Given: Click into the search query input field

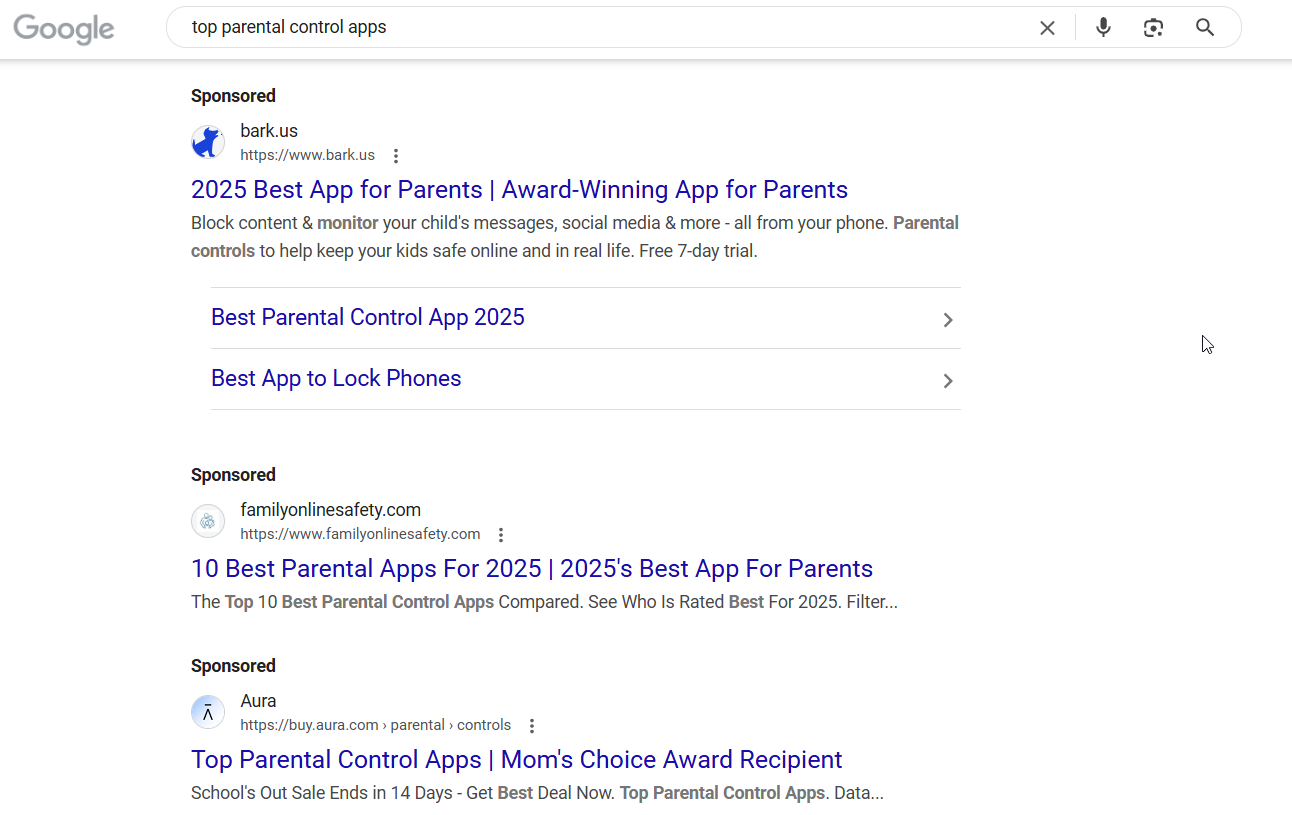Looking at the screenshot, I should tap(600, 28).
